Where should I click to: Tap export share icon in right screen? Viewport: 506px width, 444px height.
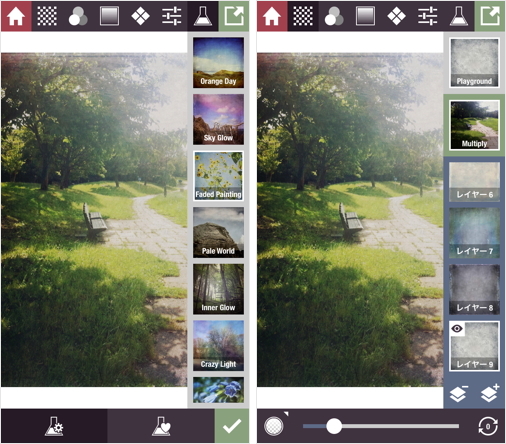pos(490,16)
